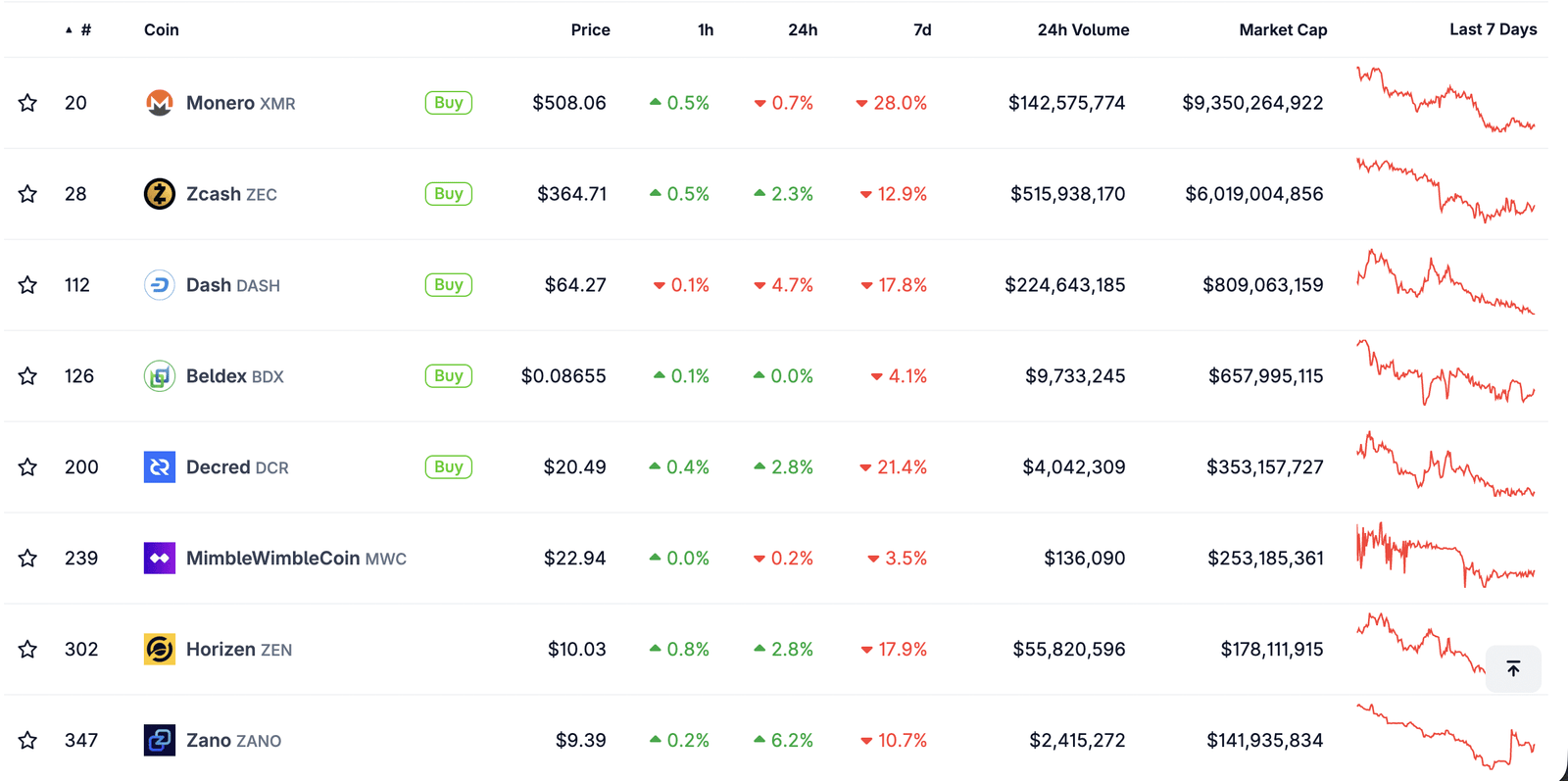Click the Zcash ZEC coin logo

pos(159,193)
